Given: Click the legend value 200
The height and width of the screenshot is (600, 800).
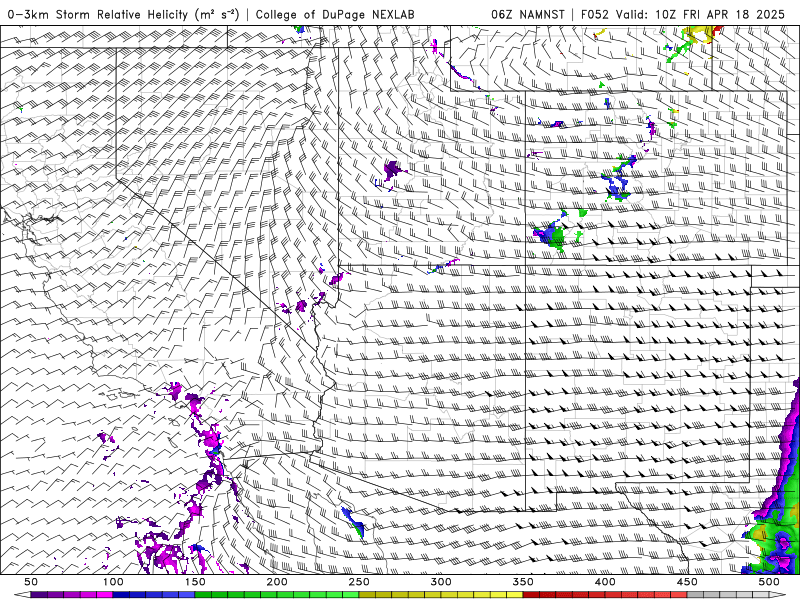Looking at the screenshot, I should (277, 582).
